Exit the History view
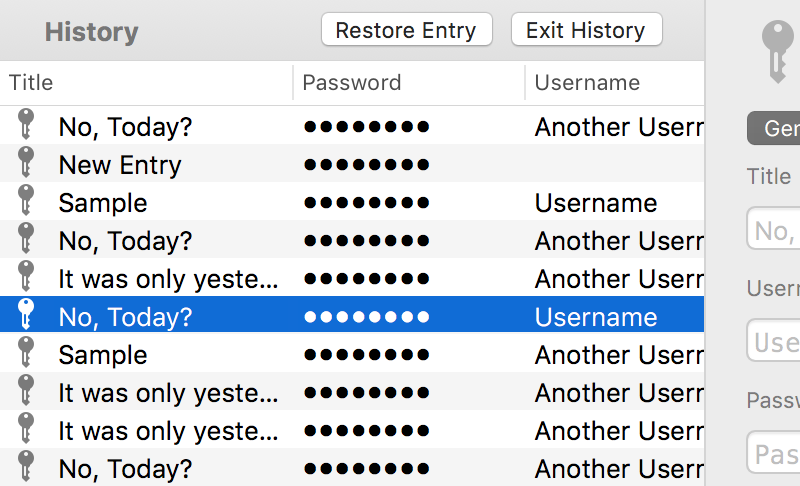The width and height of the screenshot is (800, 486). [587, 30]
